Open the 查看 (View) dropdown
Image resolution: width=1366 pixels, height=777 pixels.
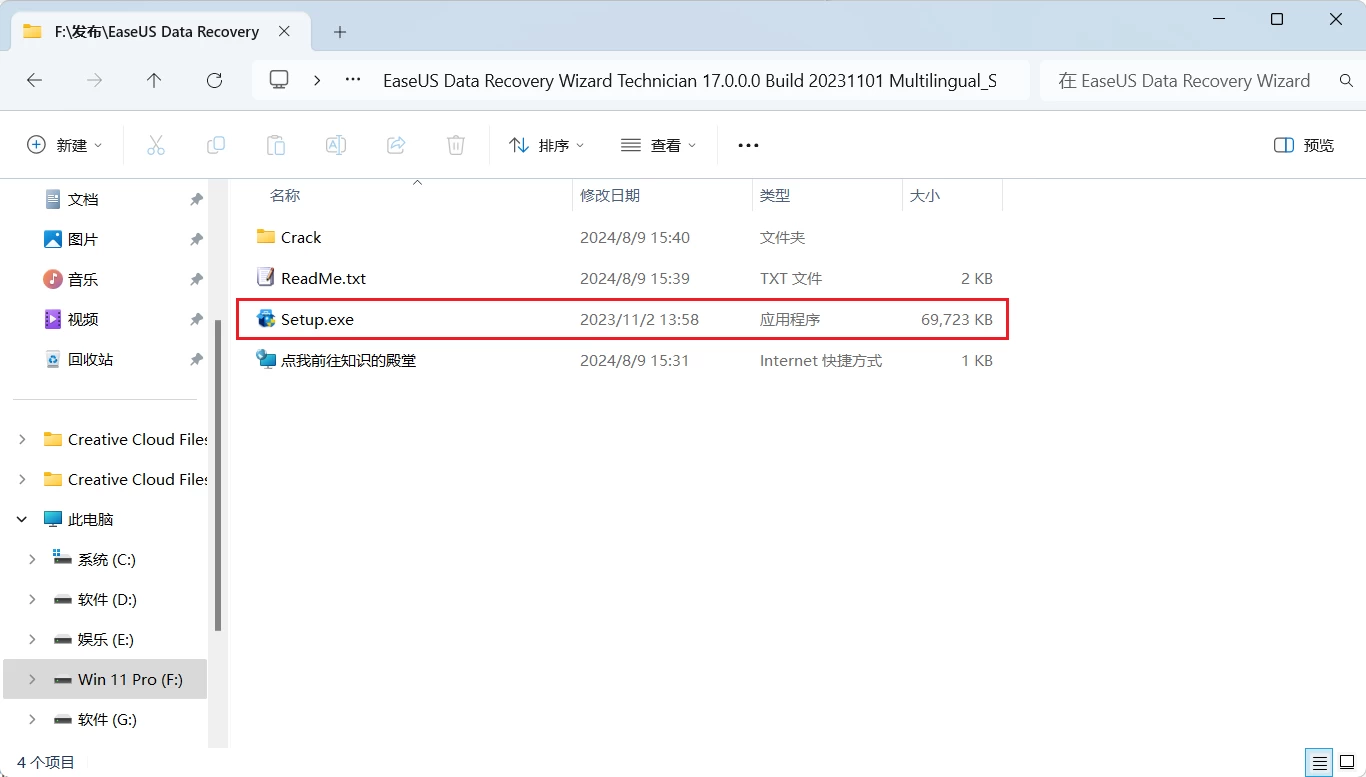(x=658, y=145)
